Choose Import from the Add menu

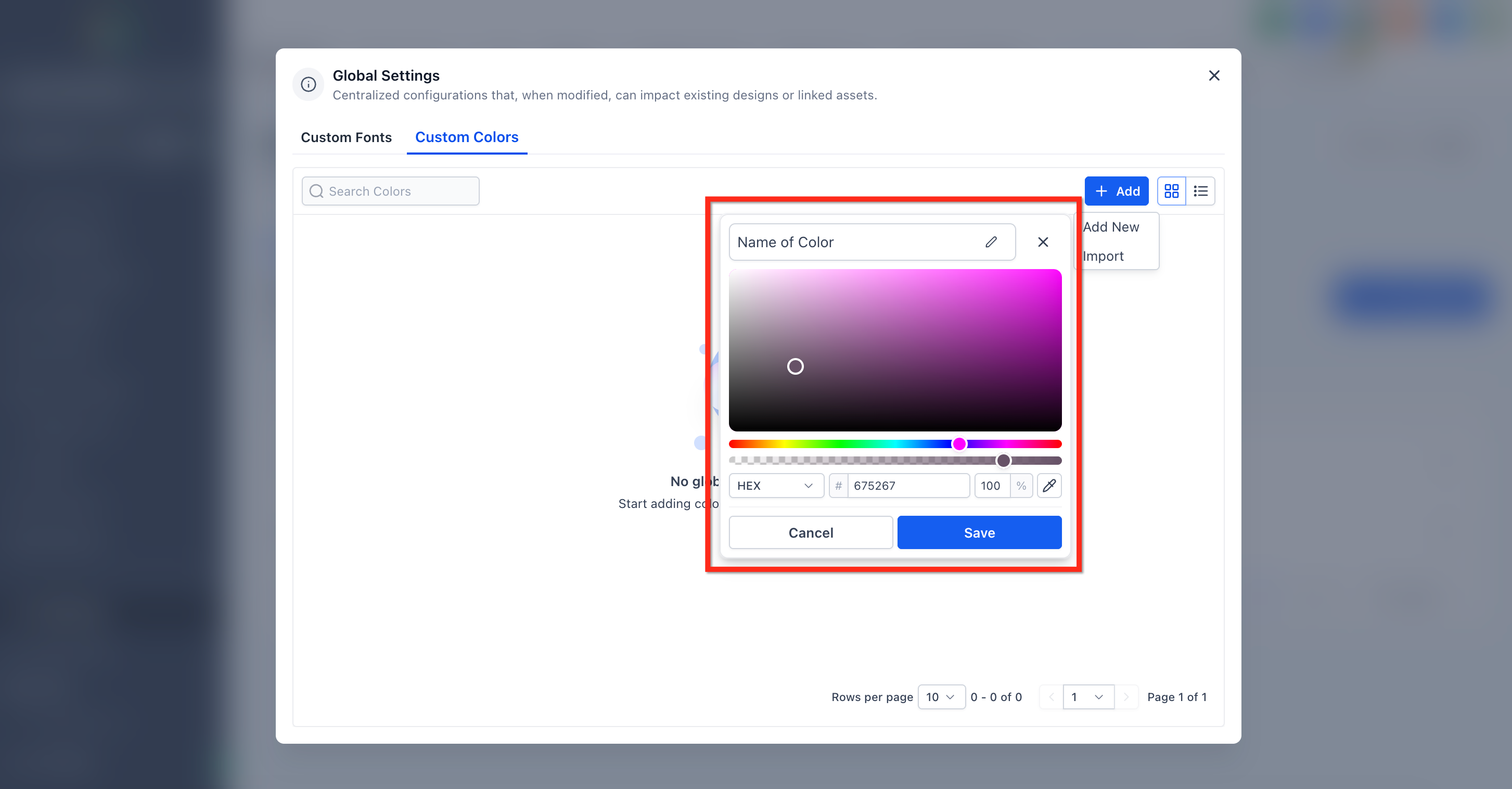[x=1103, y=256]
